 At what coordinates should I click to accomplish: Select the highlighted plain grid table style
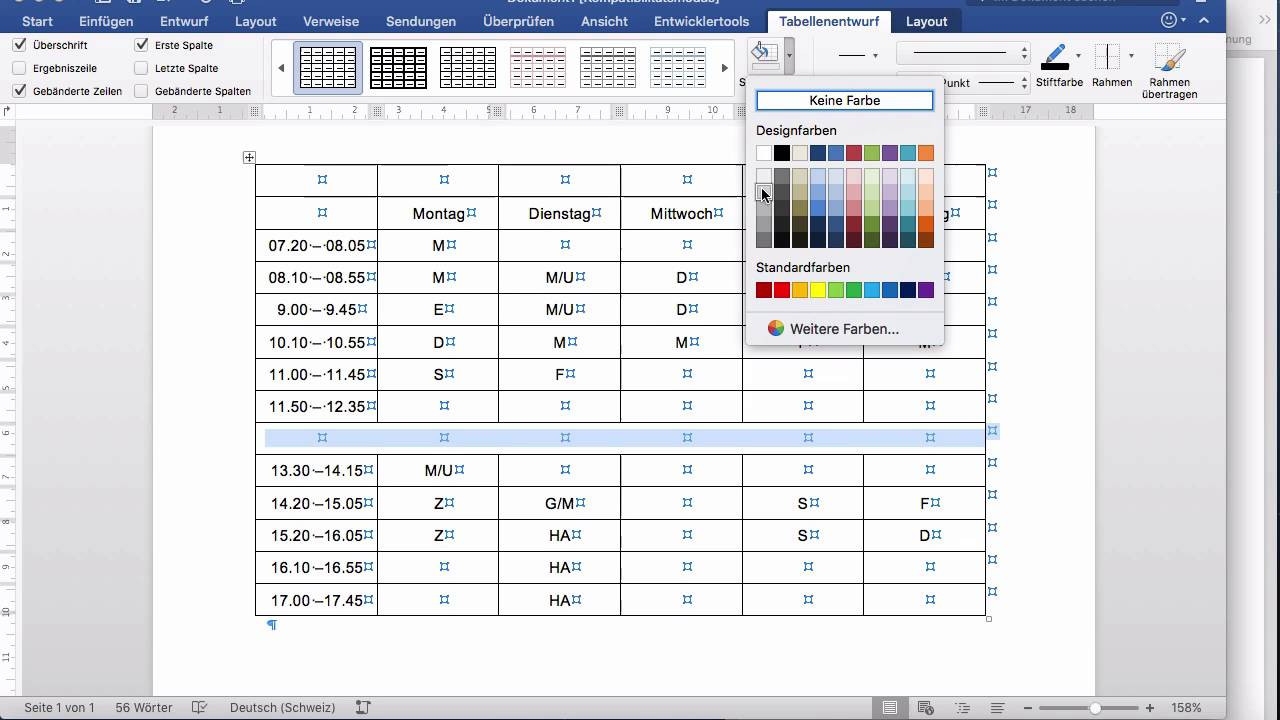tap(328, 67)
